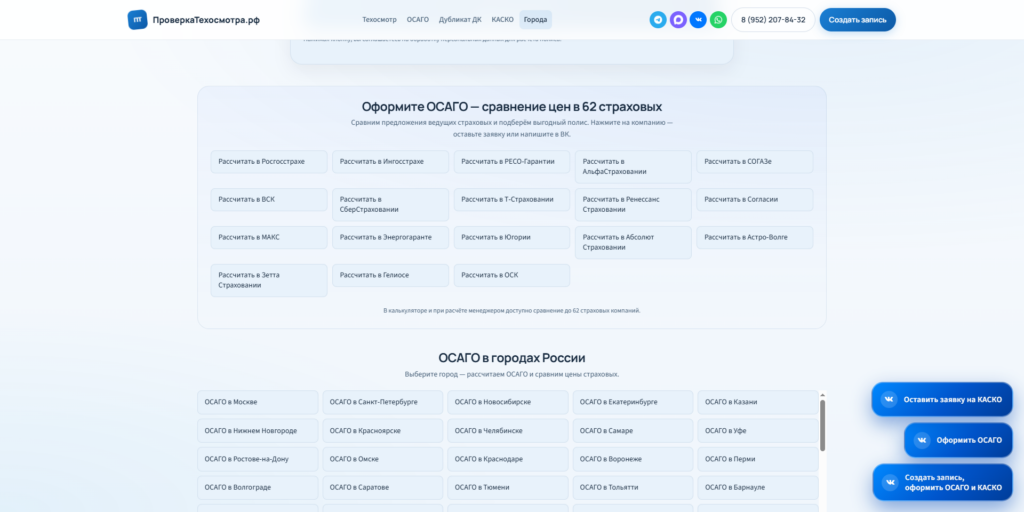Select Рассчитать в СОГАЗе
Viewport: 1024px width, 512px height.
coord(755,162)
